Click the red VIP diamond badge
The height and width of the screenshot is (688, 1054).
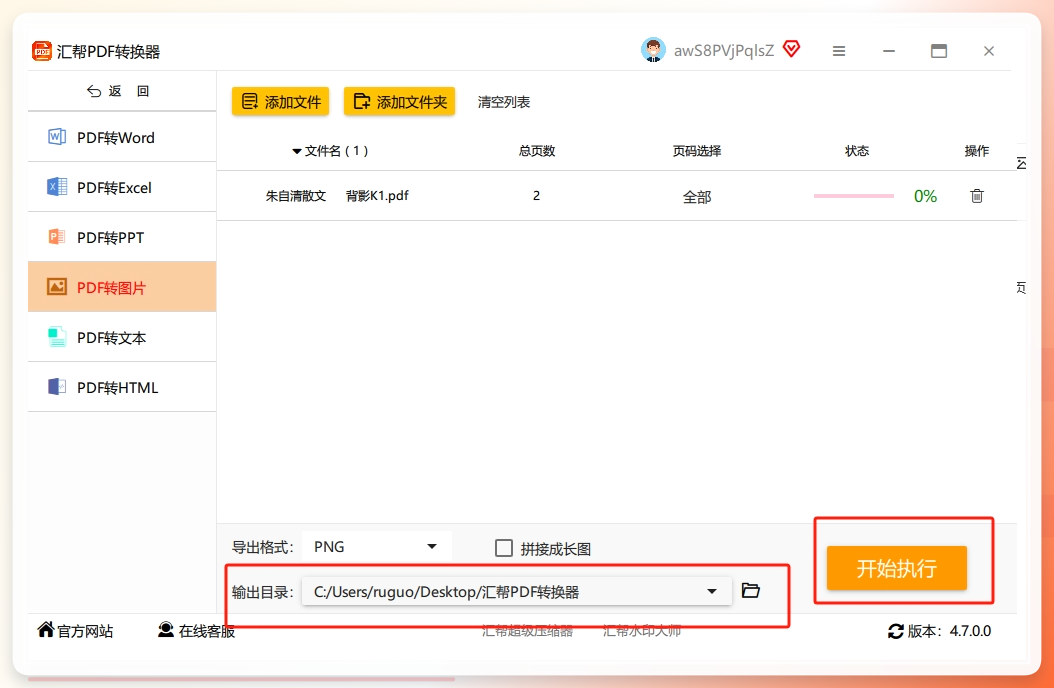[792, 48]
